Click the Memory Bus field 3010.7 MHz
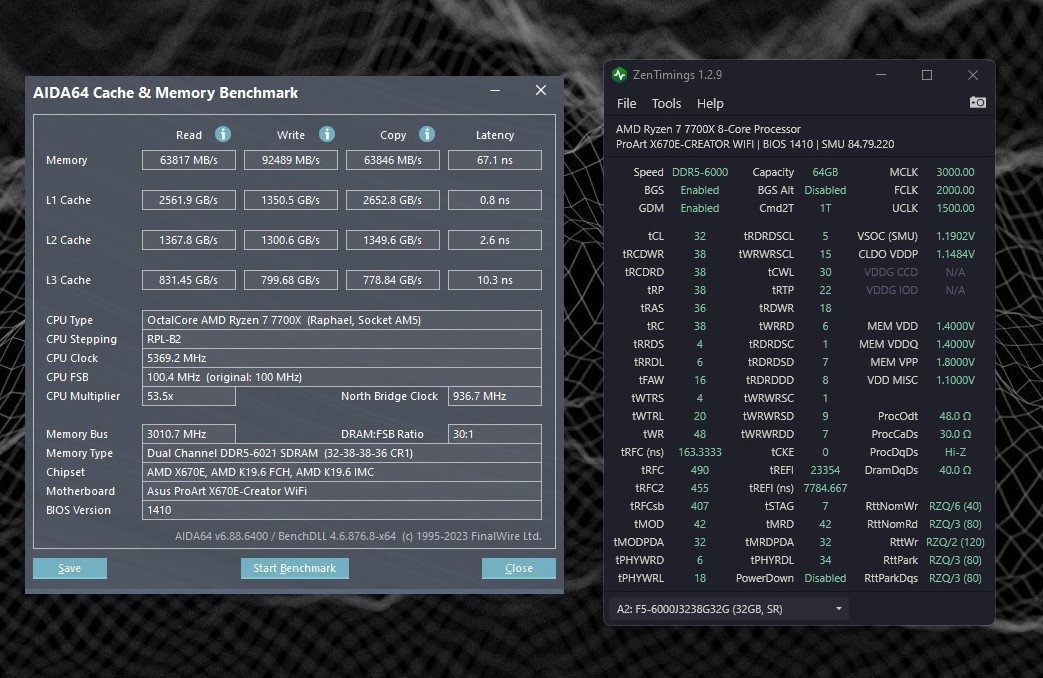Image resolution: width=1043 pixels, height=678 pixels. click(x=189, y=434)
